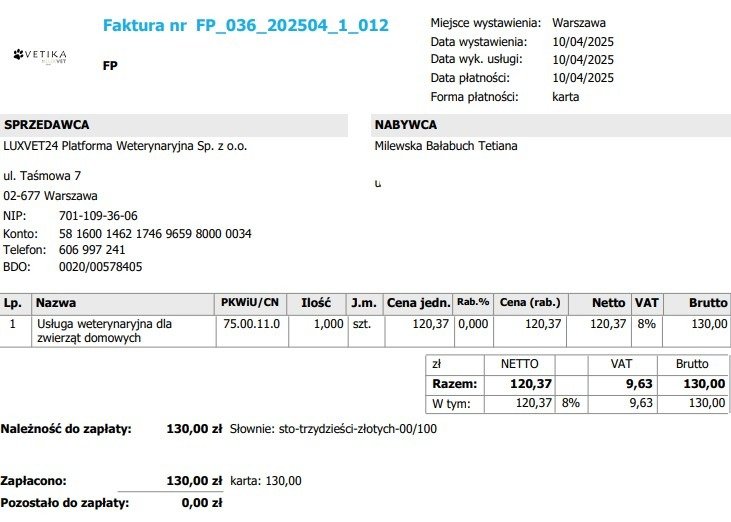Image resolution: width=731 pixels, height=522 pixels.
Task: Click quantity cell '1,000'
Action: pyautogui.click(x=329, y=324)
